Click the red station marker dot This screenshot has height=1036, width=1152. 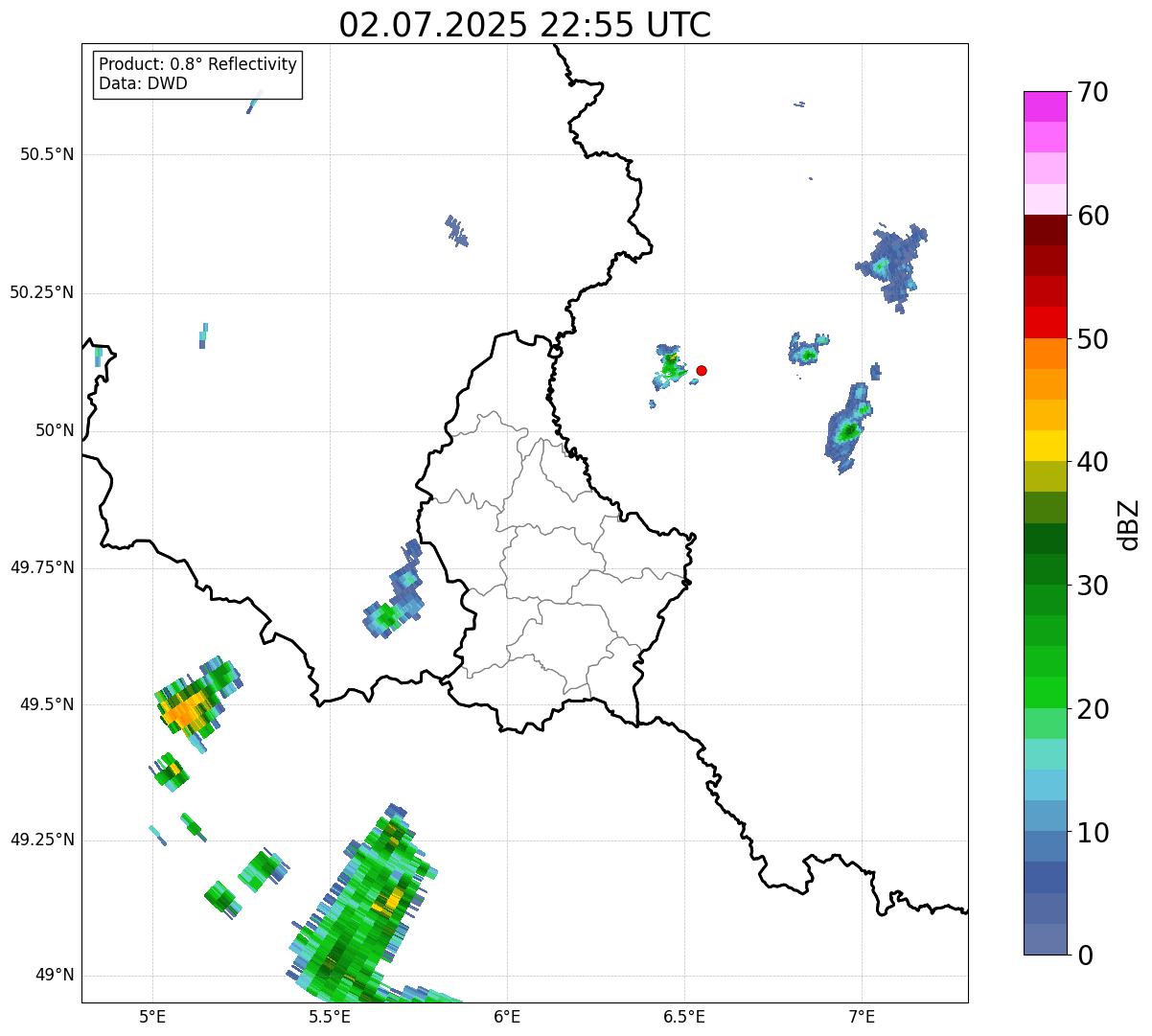coord(702,370)
